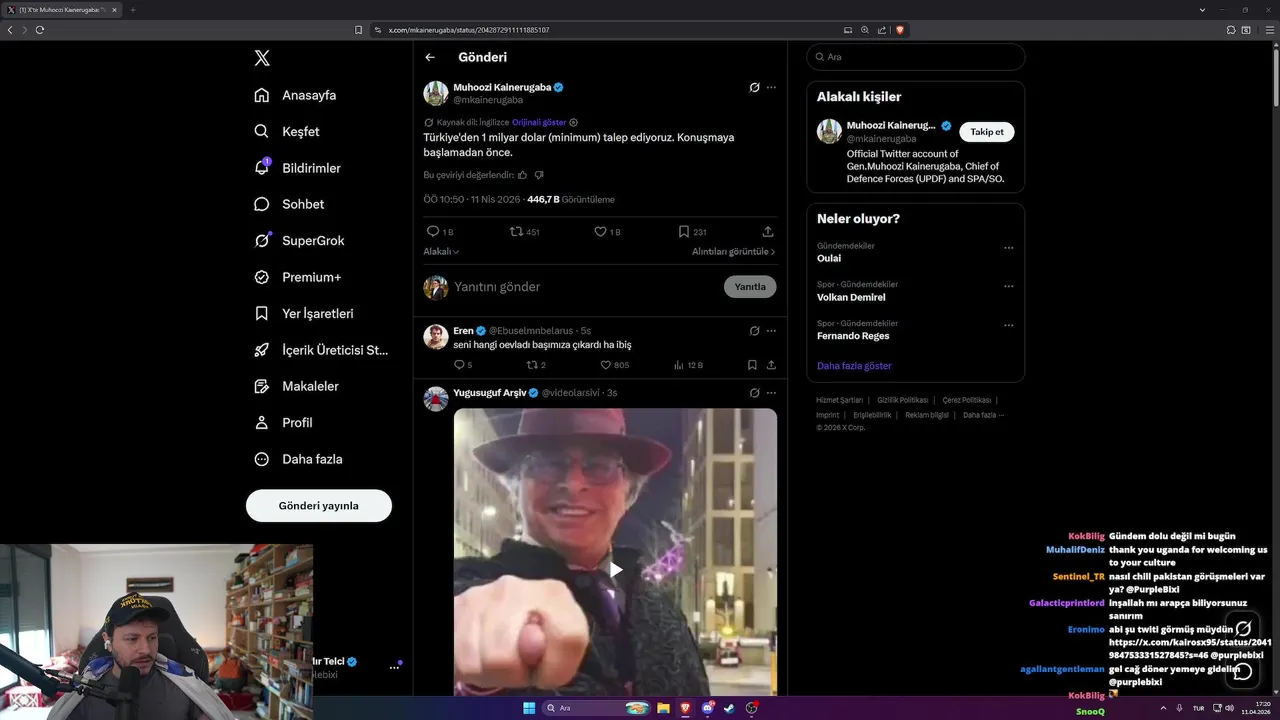Image resolution: width=1280 pixels, height=720 pixels.
Task: Share Eren's reply
Action: click(x=771, y=365)
